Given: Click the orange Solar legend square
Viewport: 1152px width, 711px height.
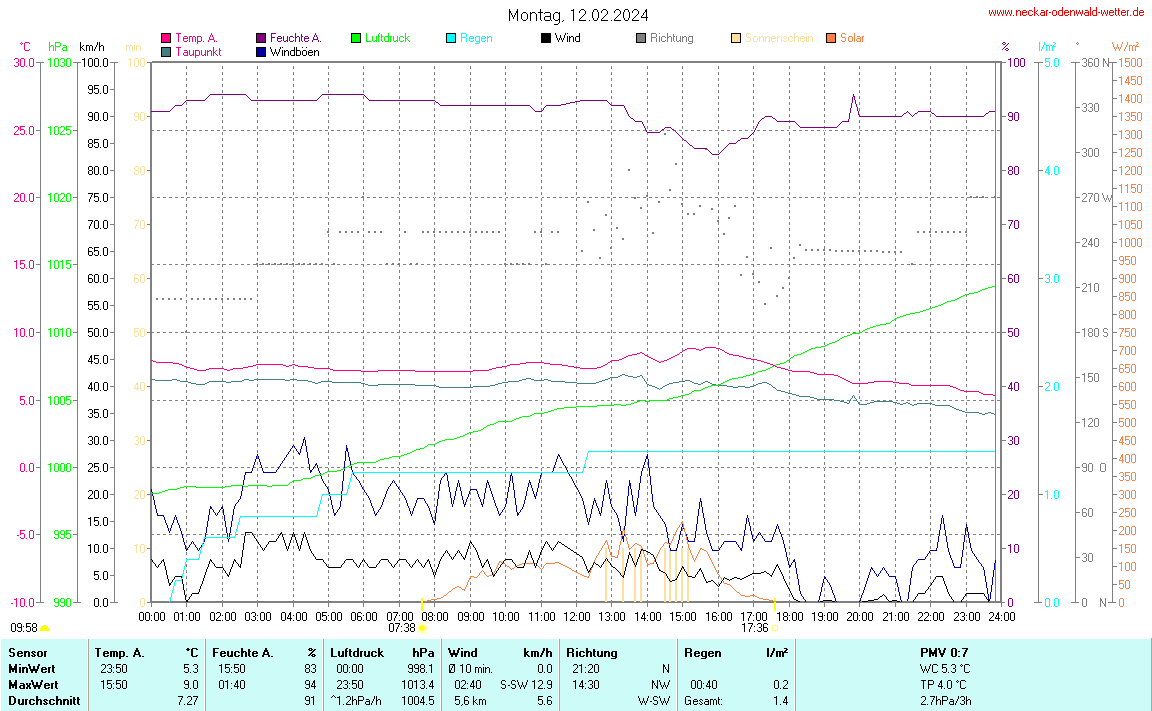Looking at the screenshot, I should pyautogui.click(x=831, y=38).
